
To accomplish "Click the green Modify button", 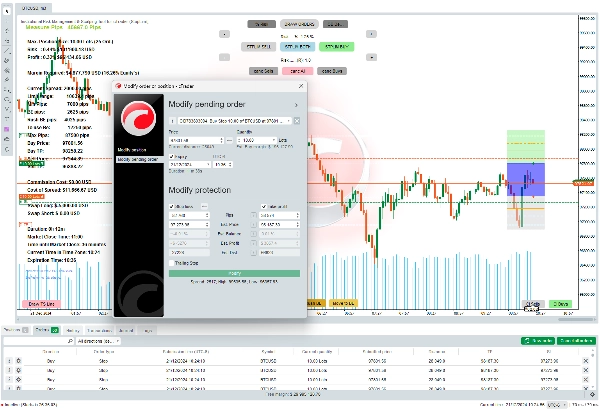I will (x=234, y=274).
